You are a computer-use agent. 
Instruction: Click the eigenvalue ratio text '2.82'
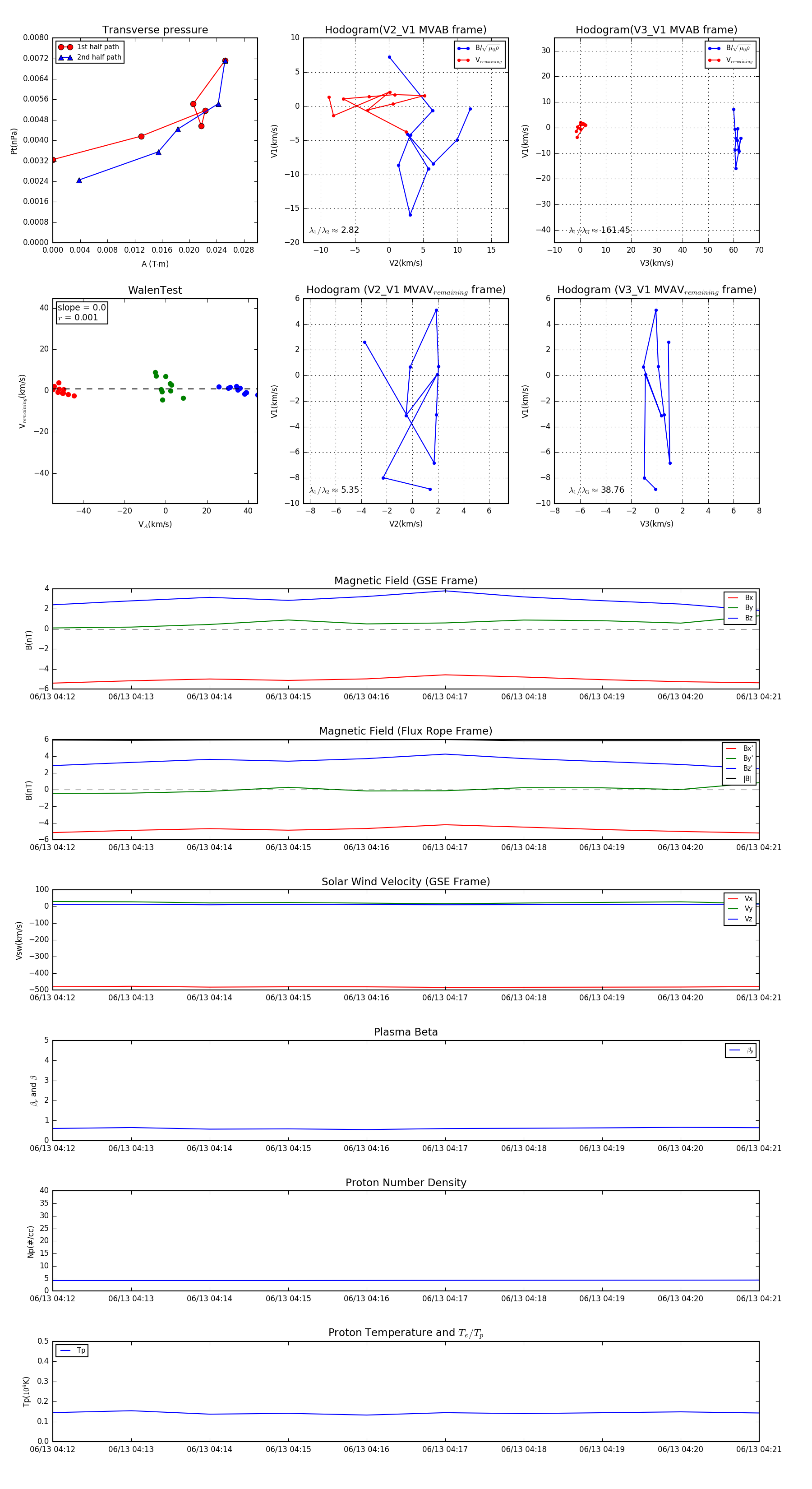click(350, 230)
